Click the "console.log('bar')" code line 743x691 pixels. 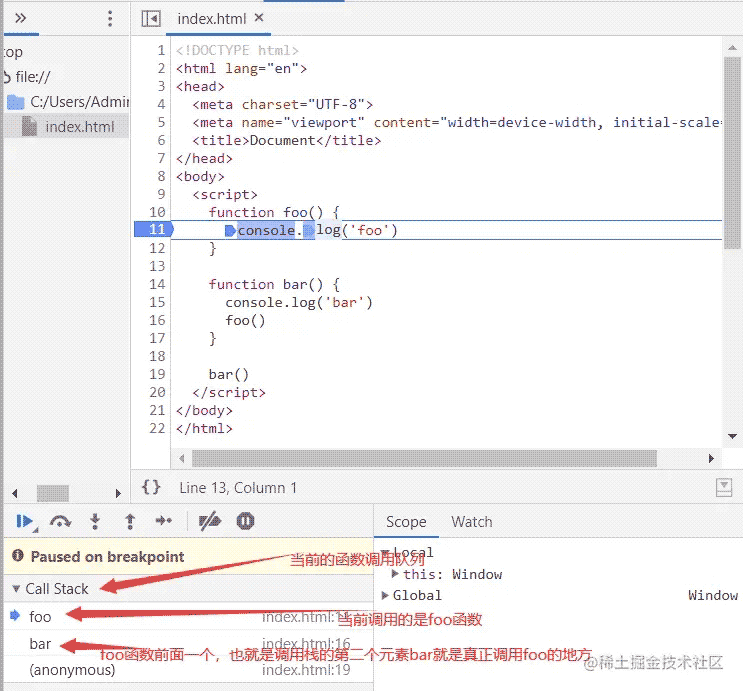[299, 302]
